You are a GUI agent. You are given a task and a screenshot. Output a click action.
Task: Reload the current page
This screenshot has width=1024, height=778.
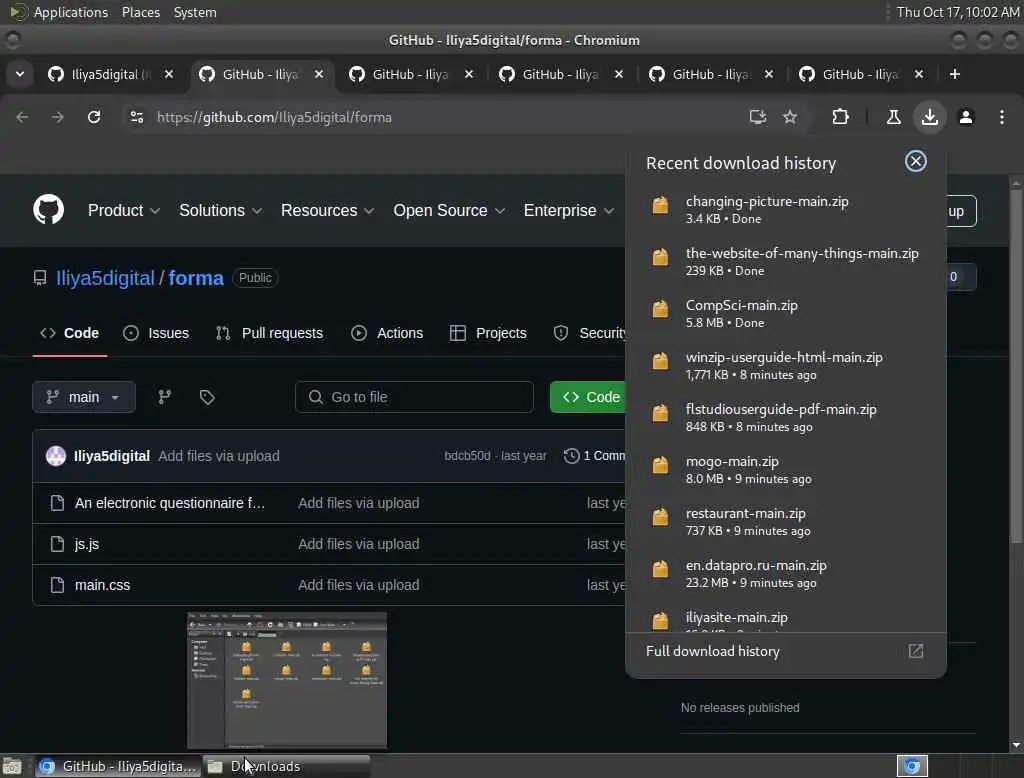[x=94, y=117]
